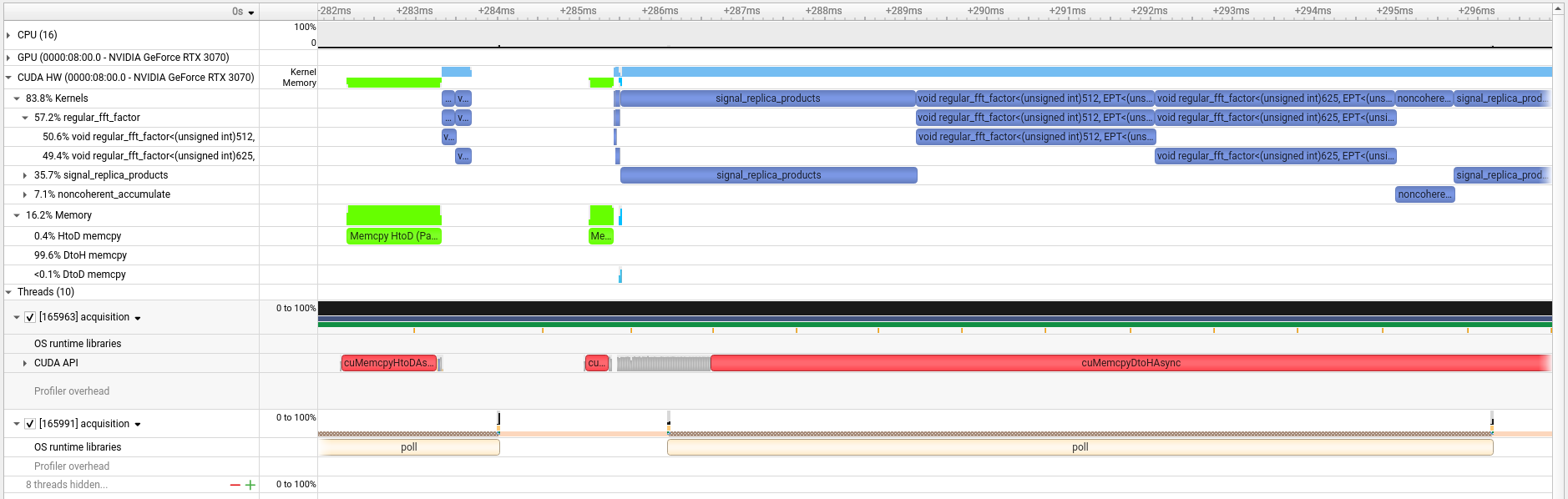This screenshot has width=1568, height=499.
Task: Uncheck the checkbox for thread 165963 acquisition
Action: [x=30, y=317]
